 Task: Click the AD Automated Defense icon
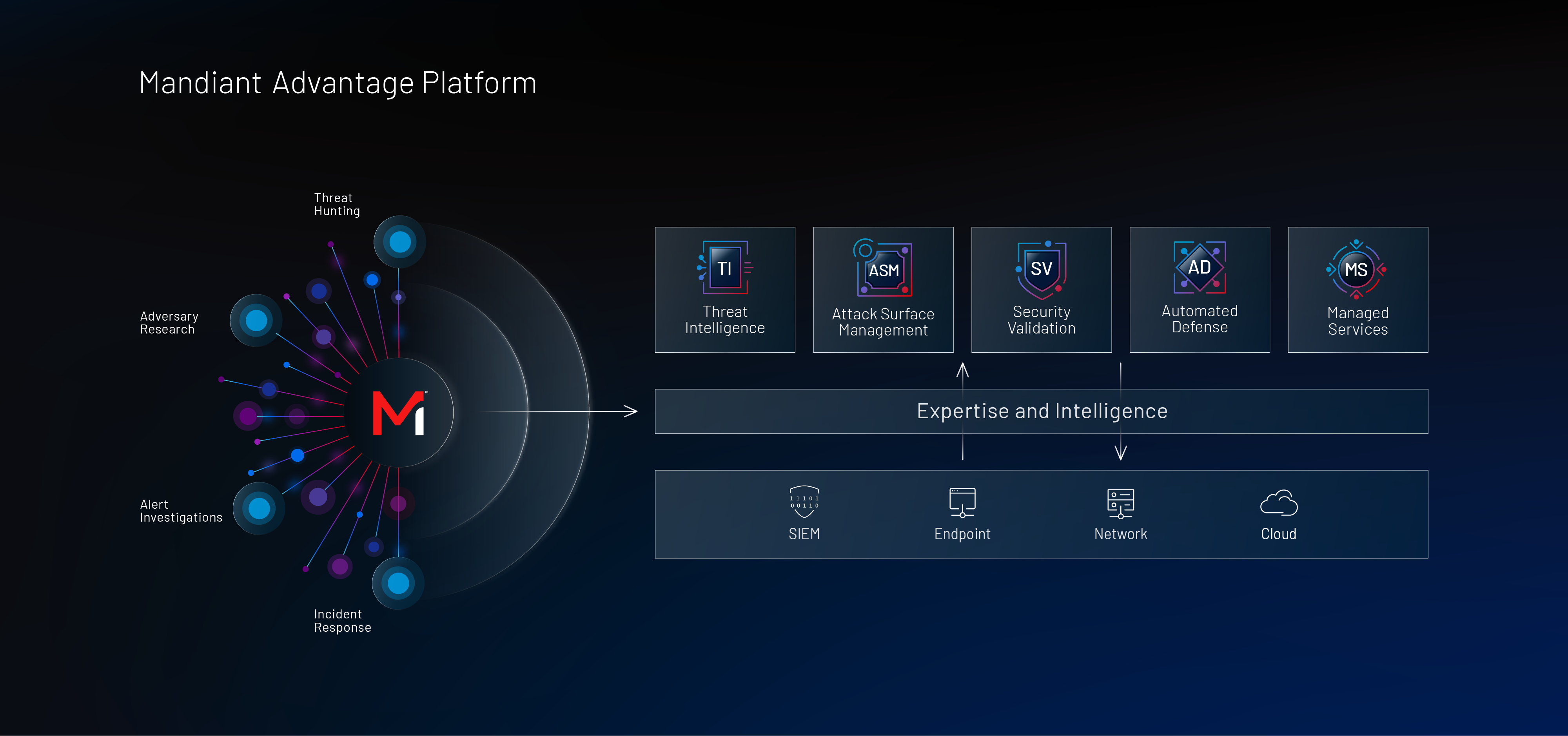coord(1200,267)
